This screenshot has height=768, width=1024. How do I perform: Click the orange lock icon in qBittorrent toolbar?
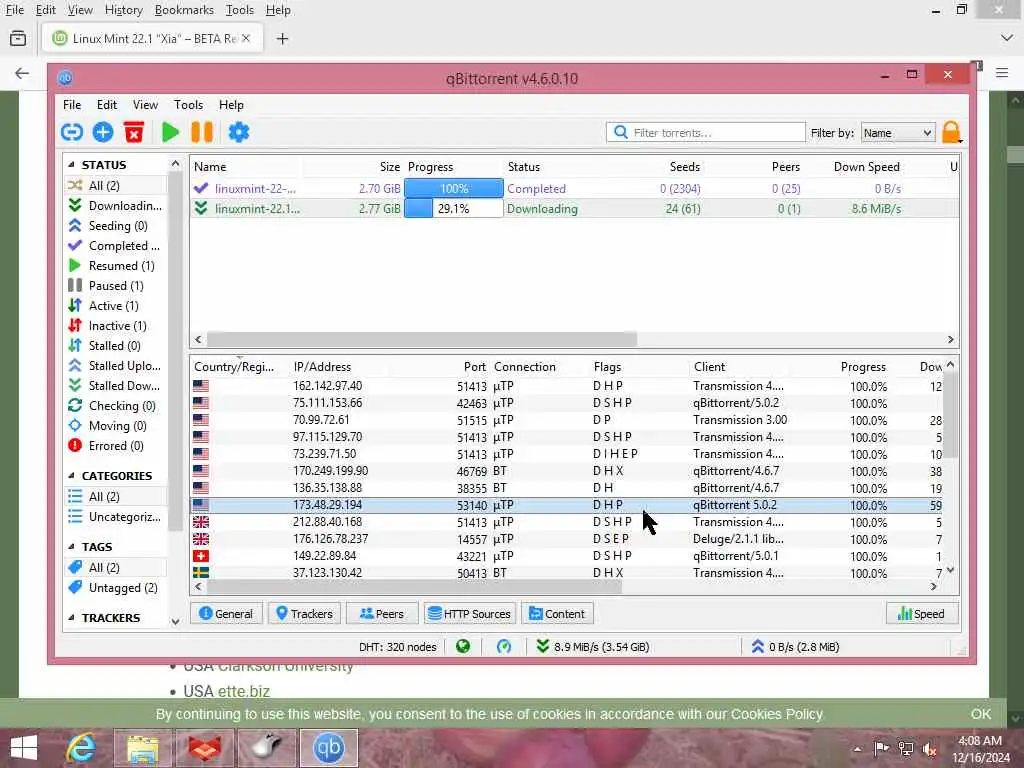952,133
